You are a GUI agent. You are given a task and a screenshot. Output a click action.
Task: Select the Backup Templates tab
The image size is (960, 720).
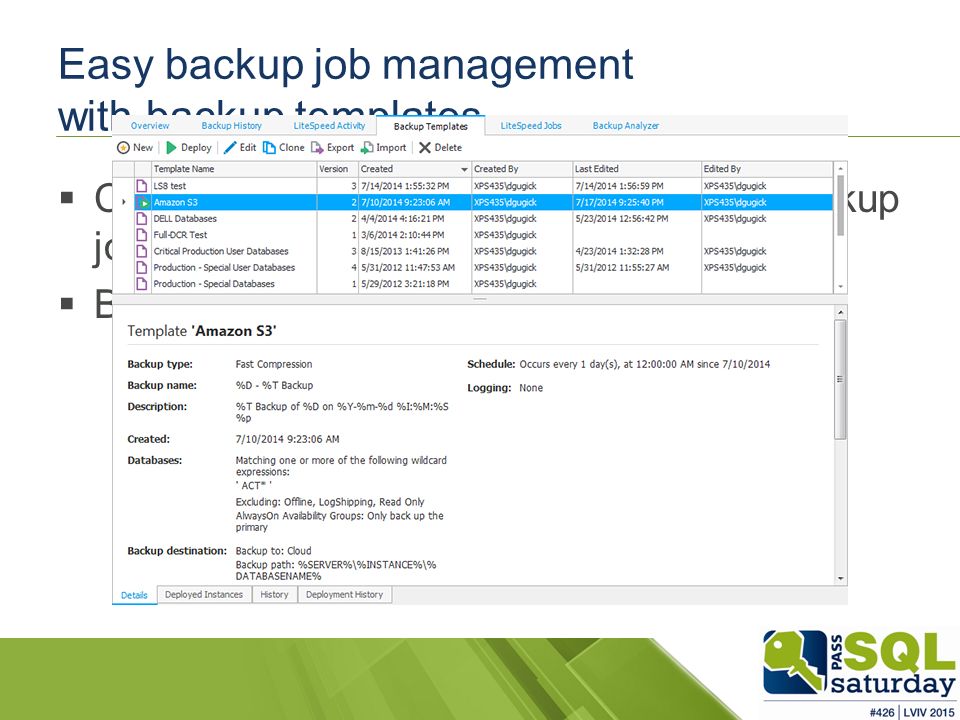[430, 126]
